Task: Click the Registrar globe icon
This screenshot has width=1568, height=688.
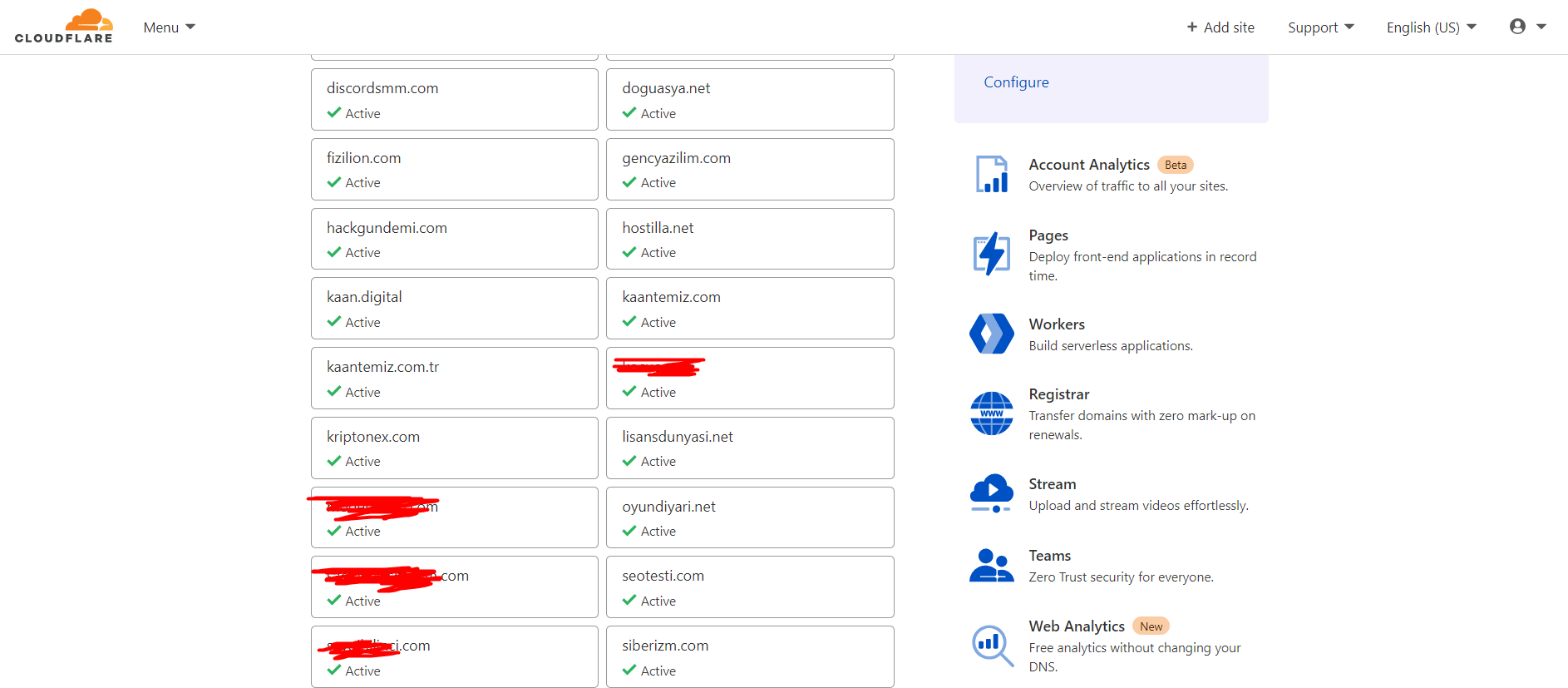Action: point(992,413)
